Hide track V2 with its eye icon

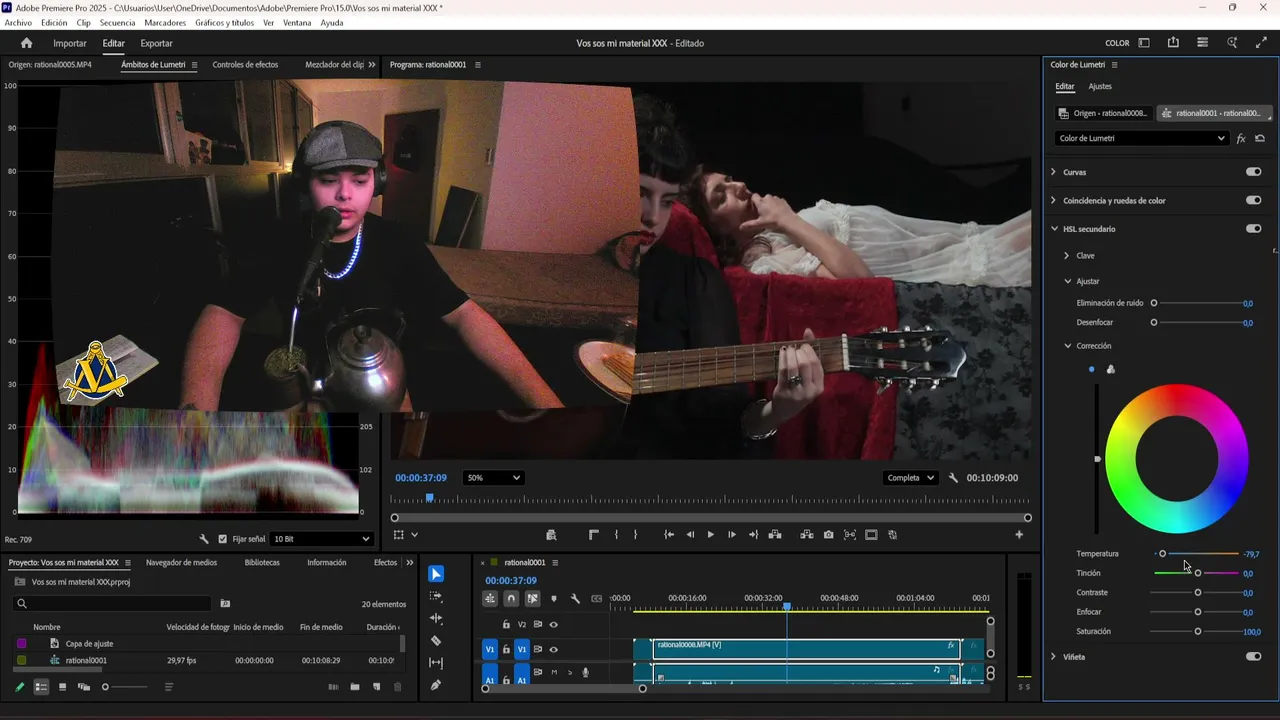553,624
